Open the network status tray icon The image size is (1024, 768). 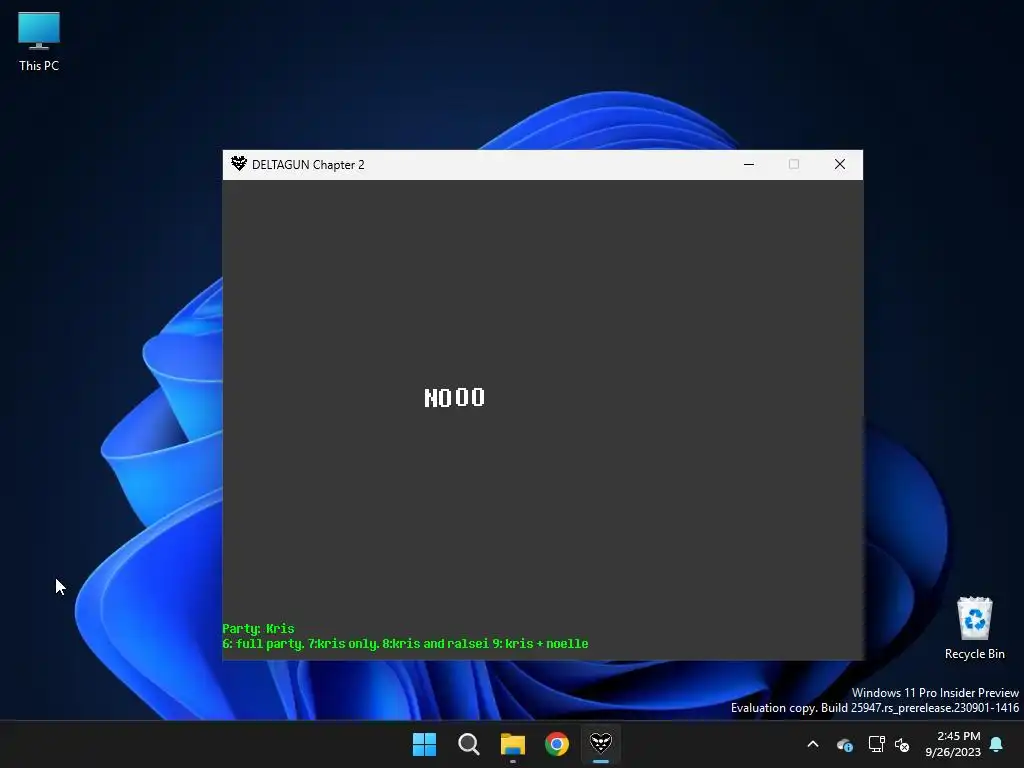[x=876, y=744]
